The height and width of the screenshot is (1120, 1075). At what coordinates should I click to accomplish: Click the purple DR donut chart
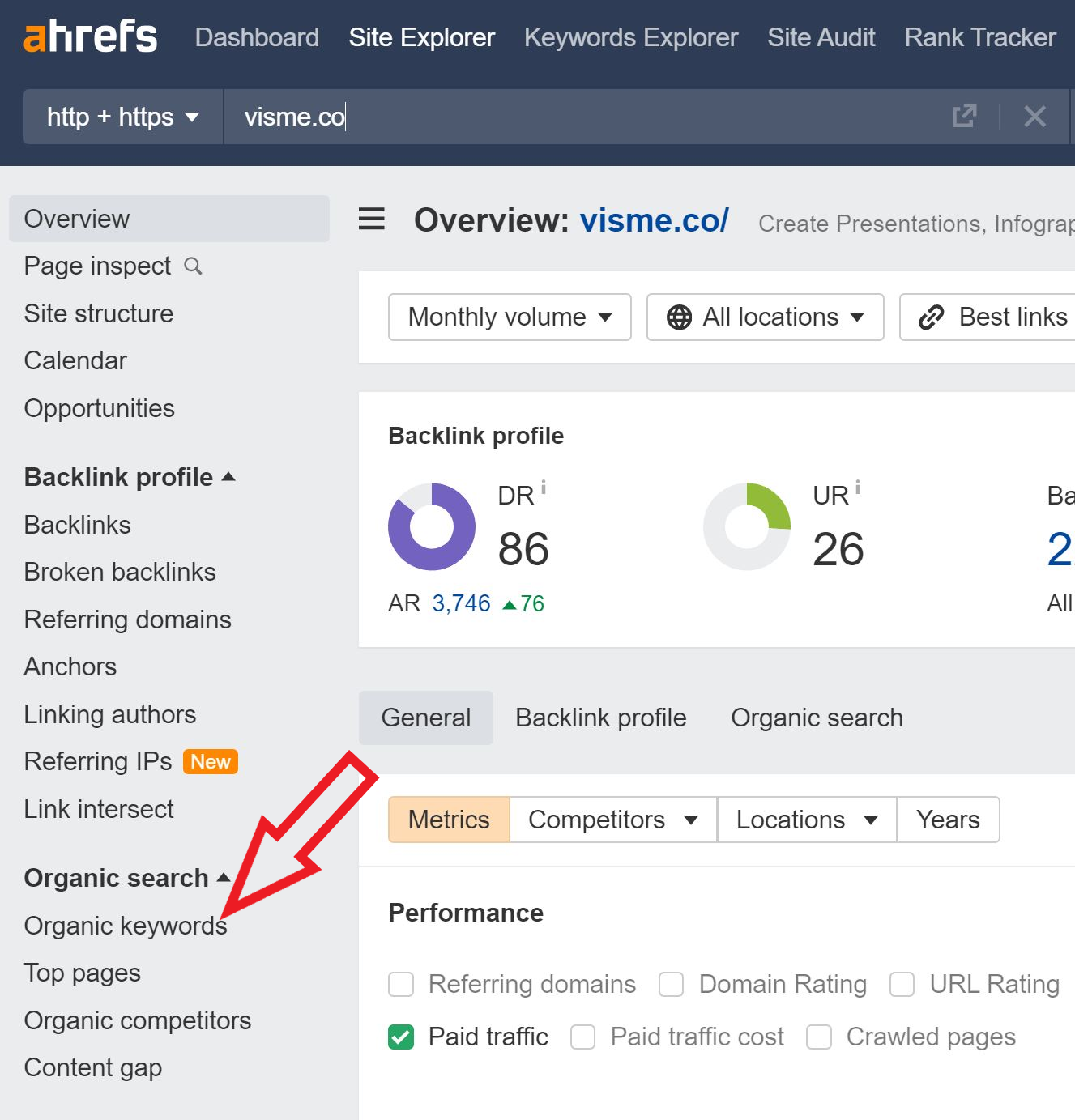(x=432, y=526)
